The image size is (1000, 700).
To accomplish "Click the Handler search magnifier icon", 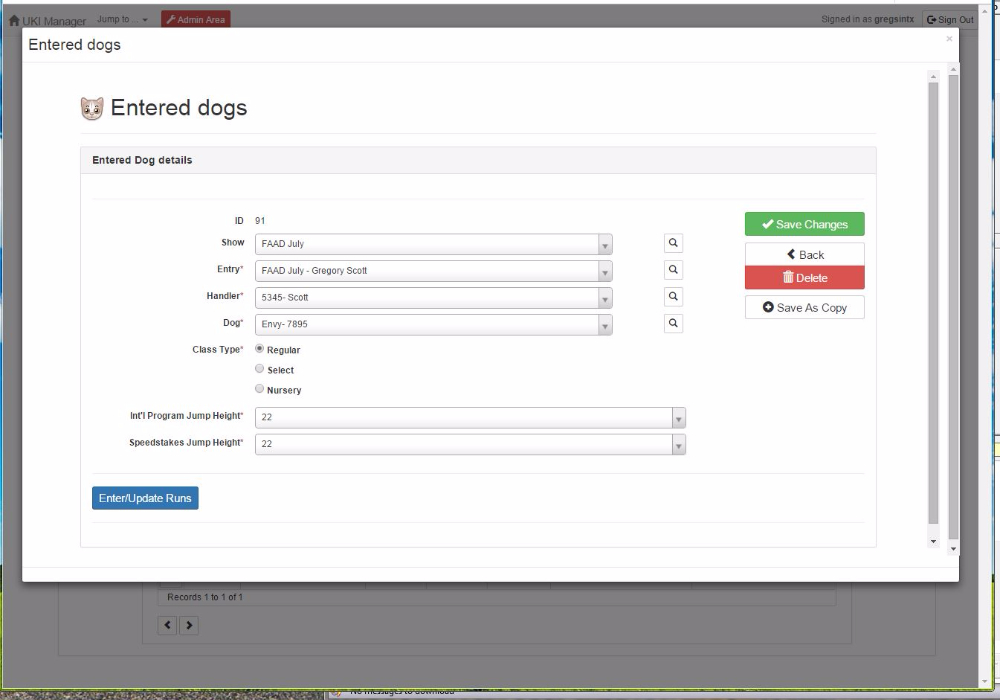I will coord(673,296).
